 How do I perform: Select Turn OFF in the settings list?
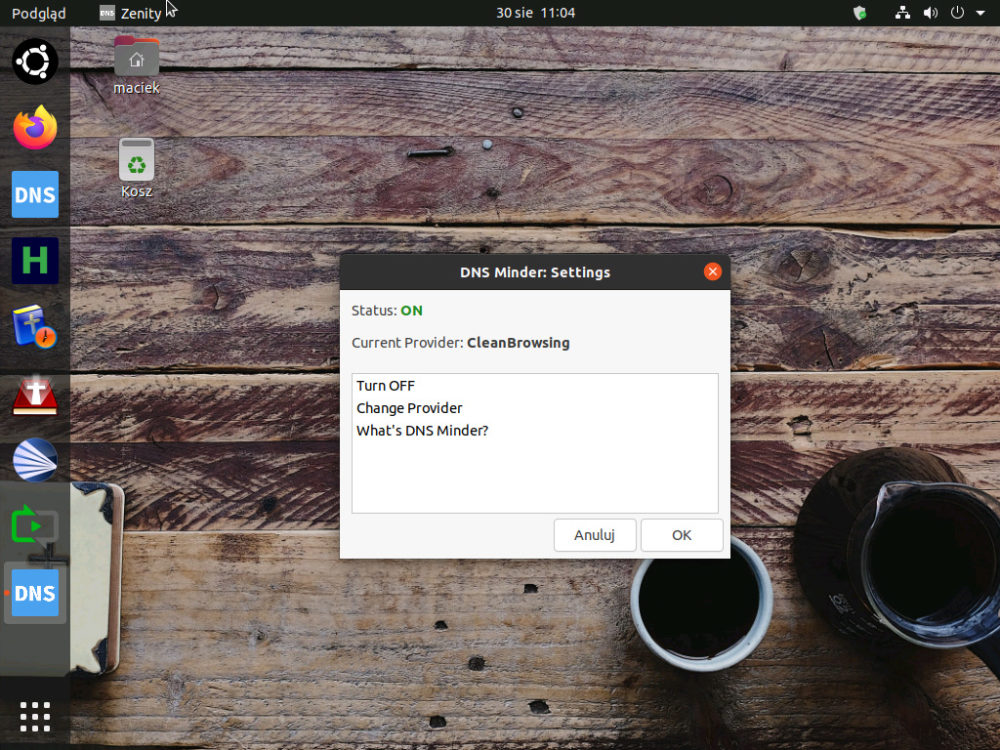tap(534, 386)
